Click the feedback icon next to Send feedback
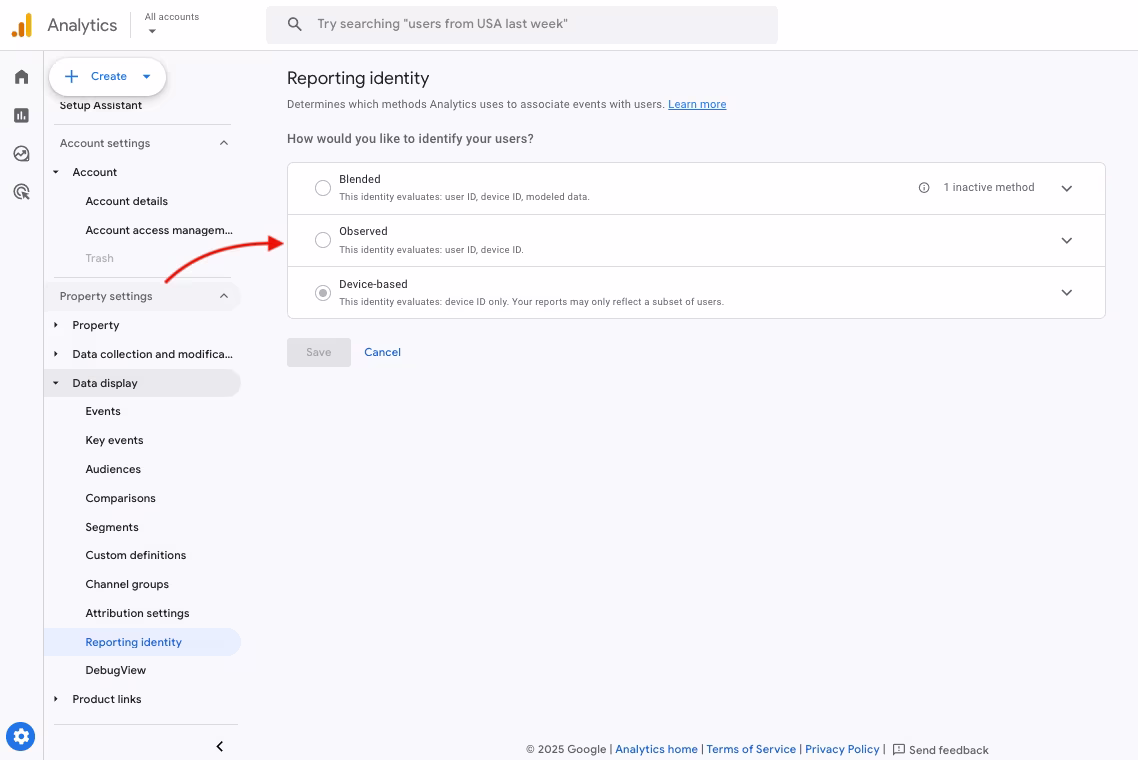 [x=898, y=749]
